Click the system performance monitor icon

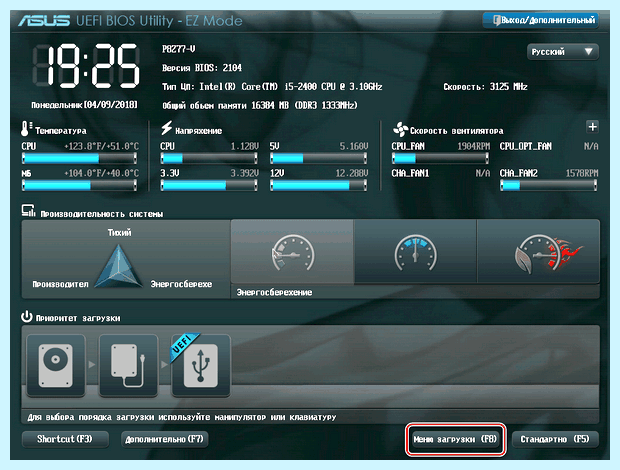tap(28, 211)
